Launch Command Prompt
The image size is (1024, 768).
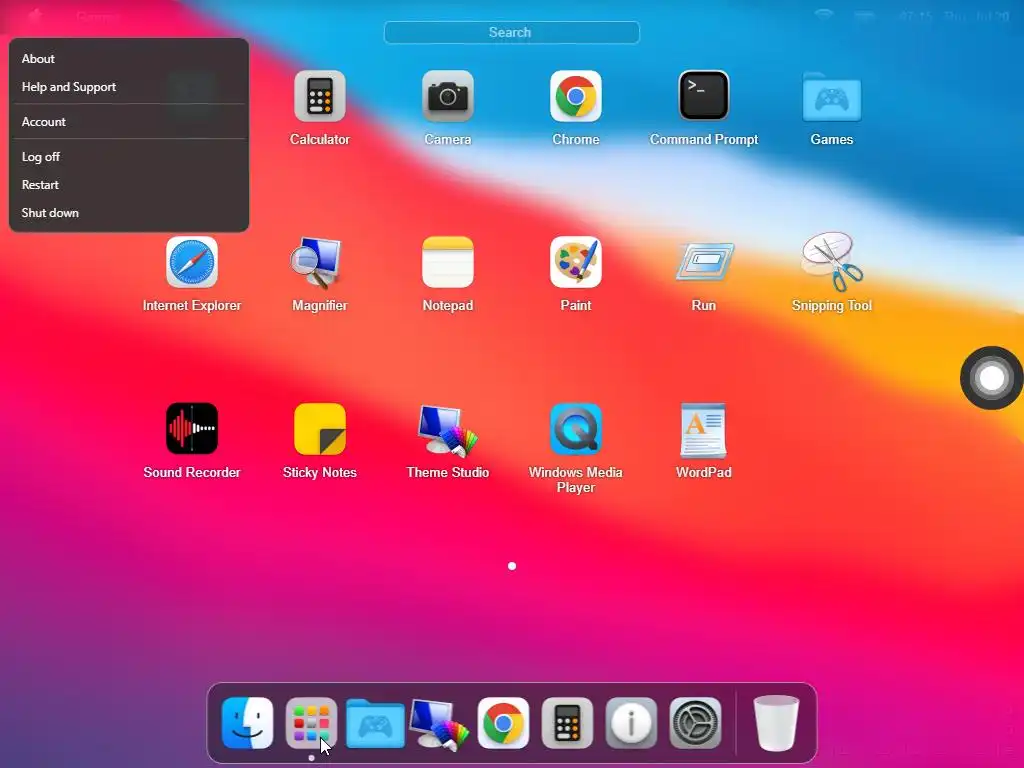coord(703,96)
